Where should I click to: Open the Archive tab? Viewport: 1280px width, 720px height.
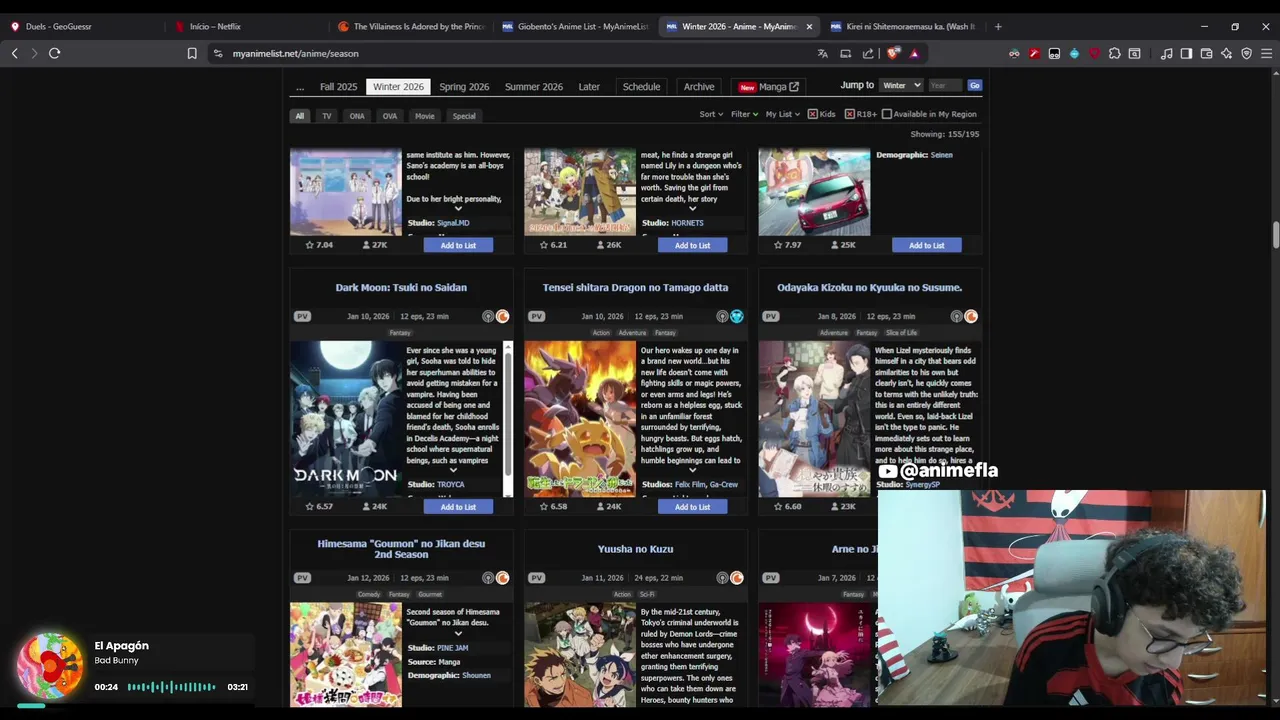699,87
